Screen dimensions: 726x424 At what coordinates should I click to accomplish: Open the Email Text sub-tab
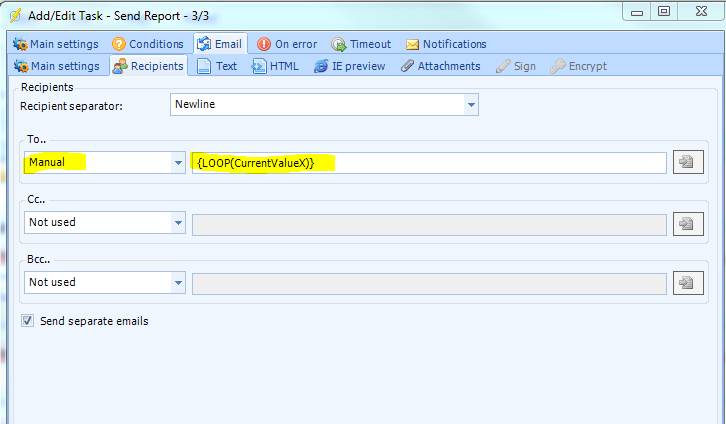click(x=218, y=66)
